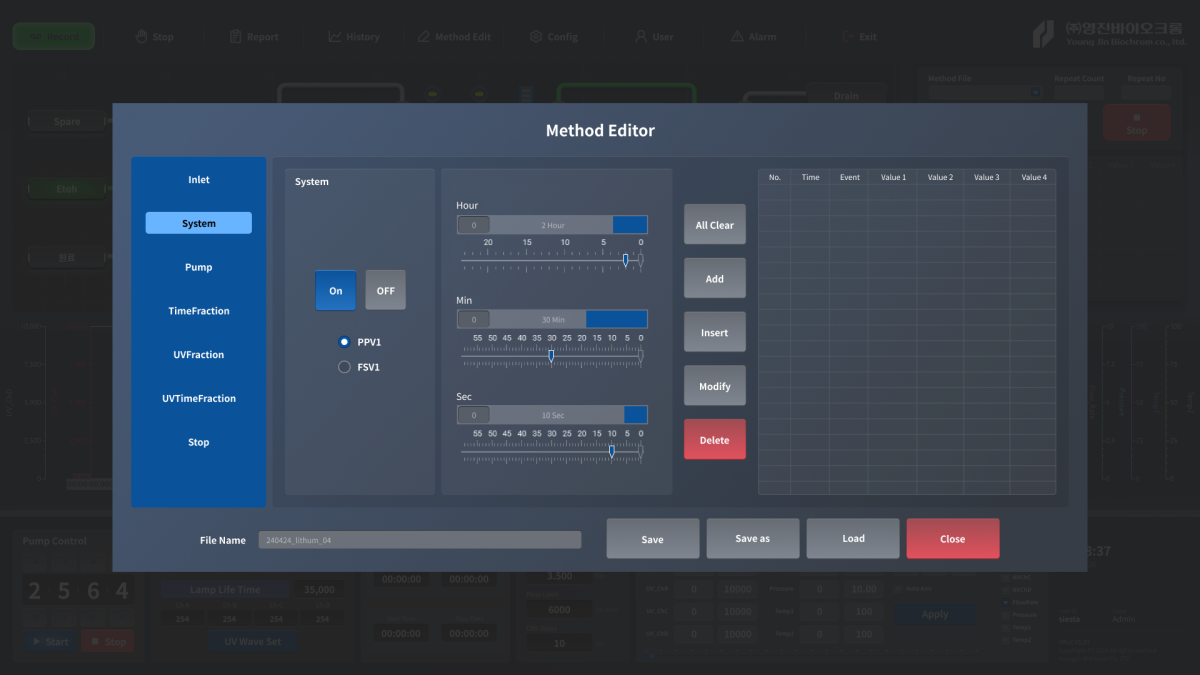
Task: Select the PPV1 radio option
Action: point(345,342)
